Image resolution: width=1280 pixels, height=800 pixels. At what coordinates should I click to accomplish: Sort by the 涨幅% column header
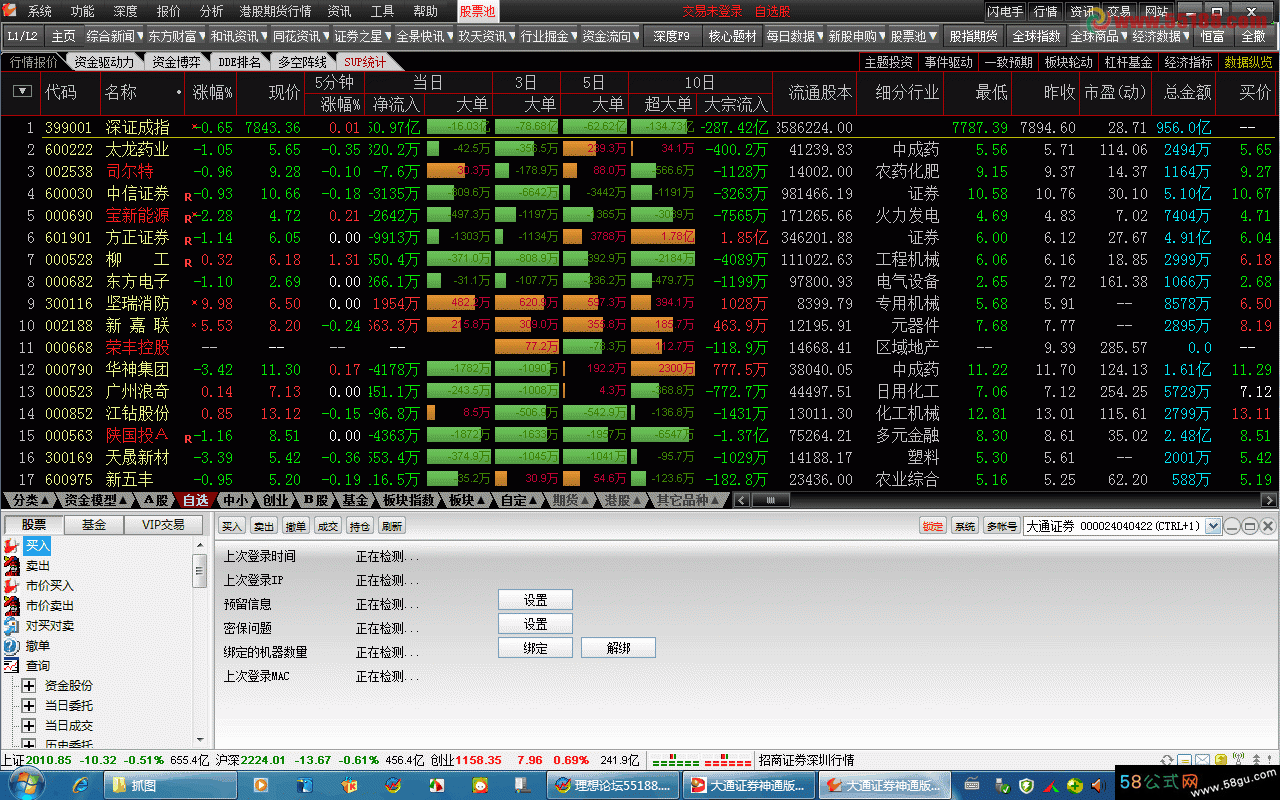[x=213, y=92]
